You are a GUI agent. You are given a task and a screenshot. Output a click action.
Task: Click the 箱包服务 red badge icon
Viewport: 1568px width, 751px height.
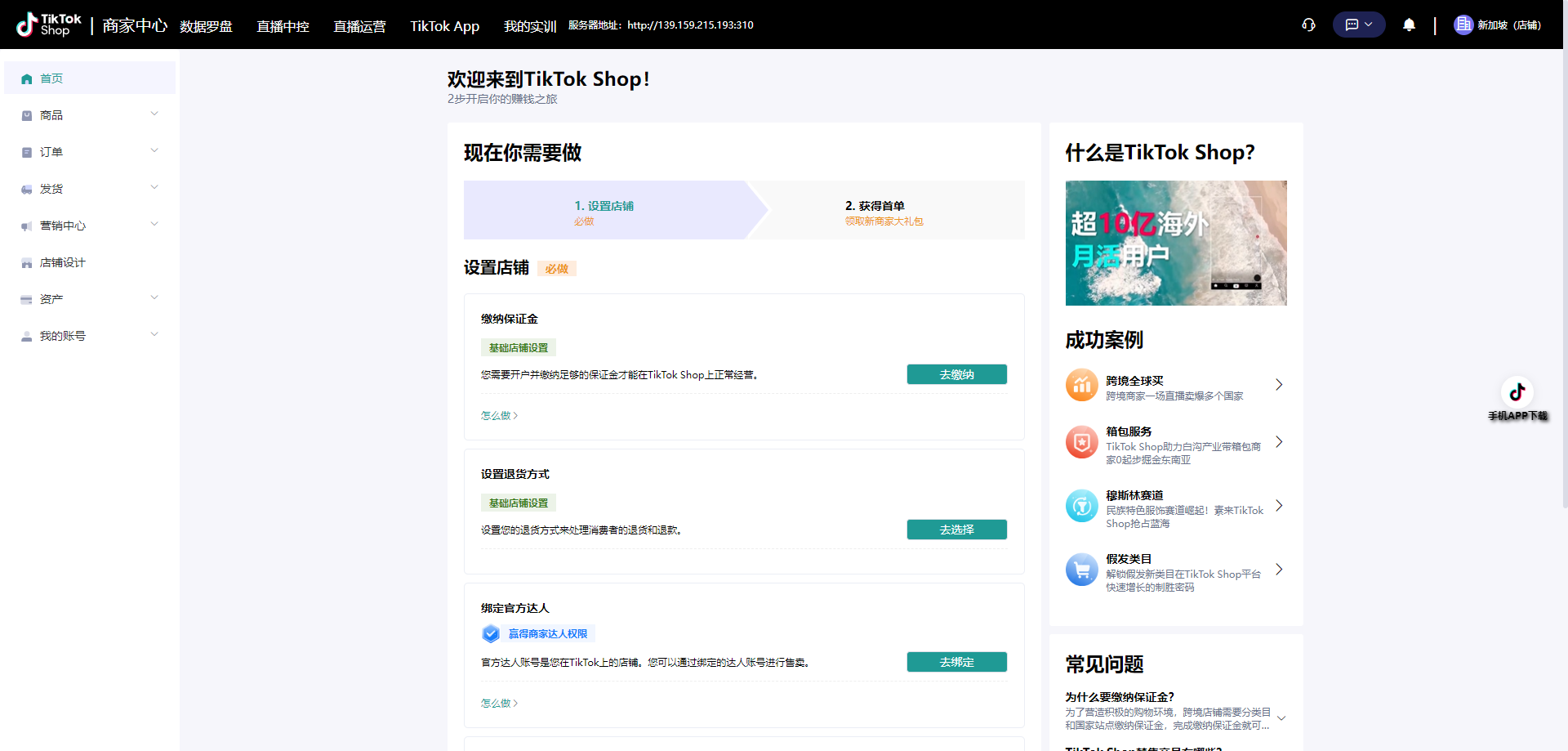[x=1081, y=443]
